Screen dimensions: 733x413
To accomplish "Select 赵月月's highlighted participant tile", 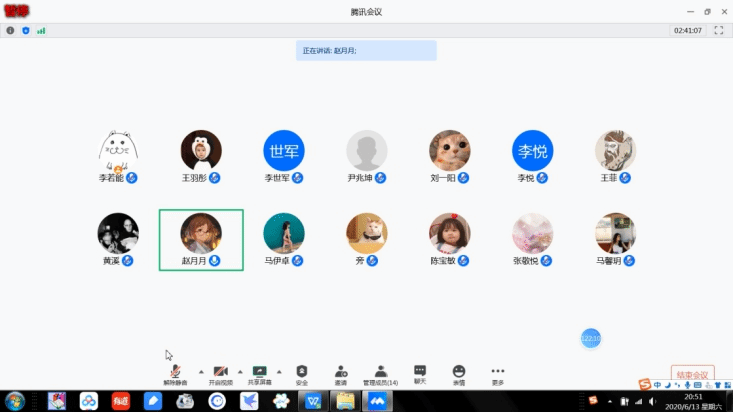I will (201, 240).
